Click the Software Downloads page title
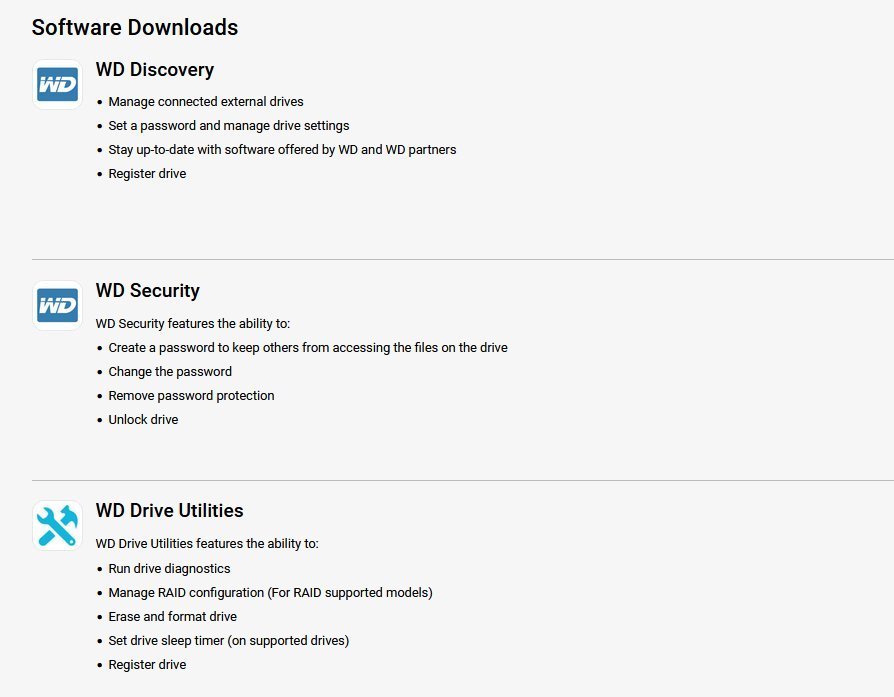The image size is (894, 697). (x=135, y=27)
